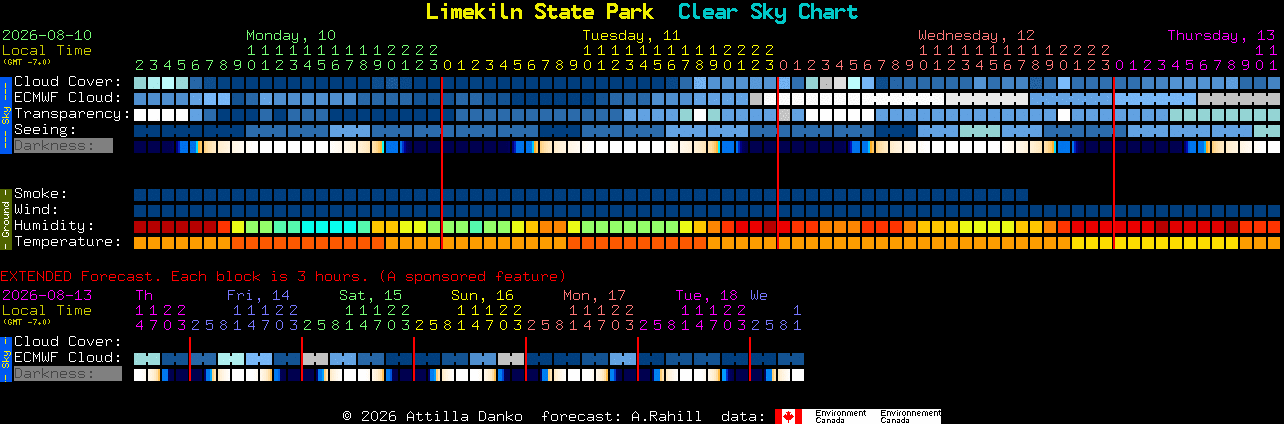
Task: Select the Tue, 18 extended day heading
Action: pos(706,295)
